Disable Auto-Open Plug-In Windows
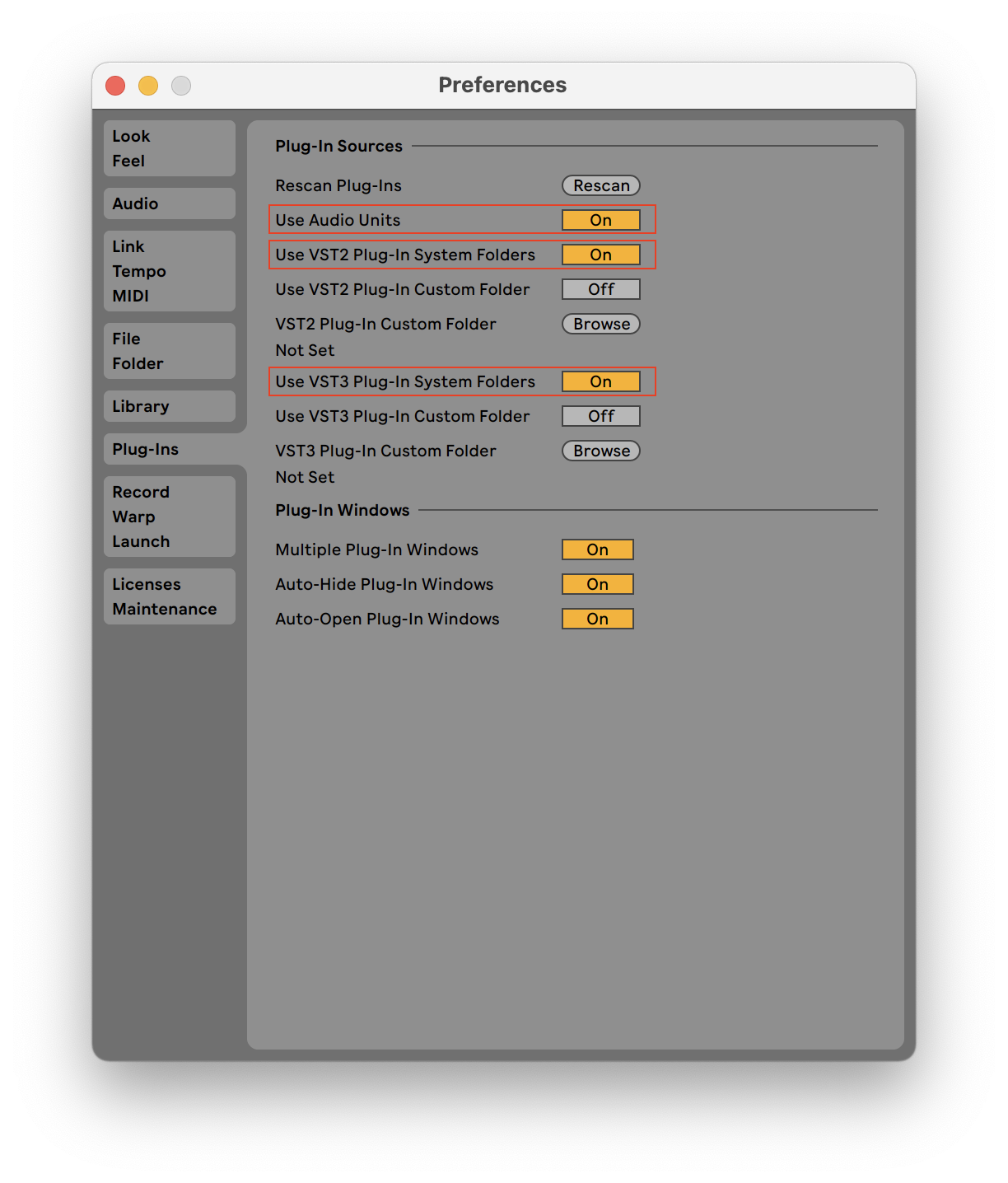Viewport: 1008px width, 1183px height. 597,619
